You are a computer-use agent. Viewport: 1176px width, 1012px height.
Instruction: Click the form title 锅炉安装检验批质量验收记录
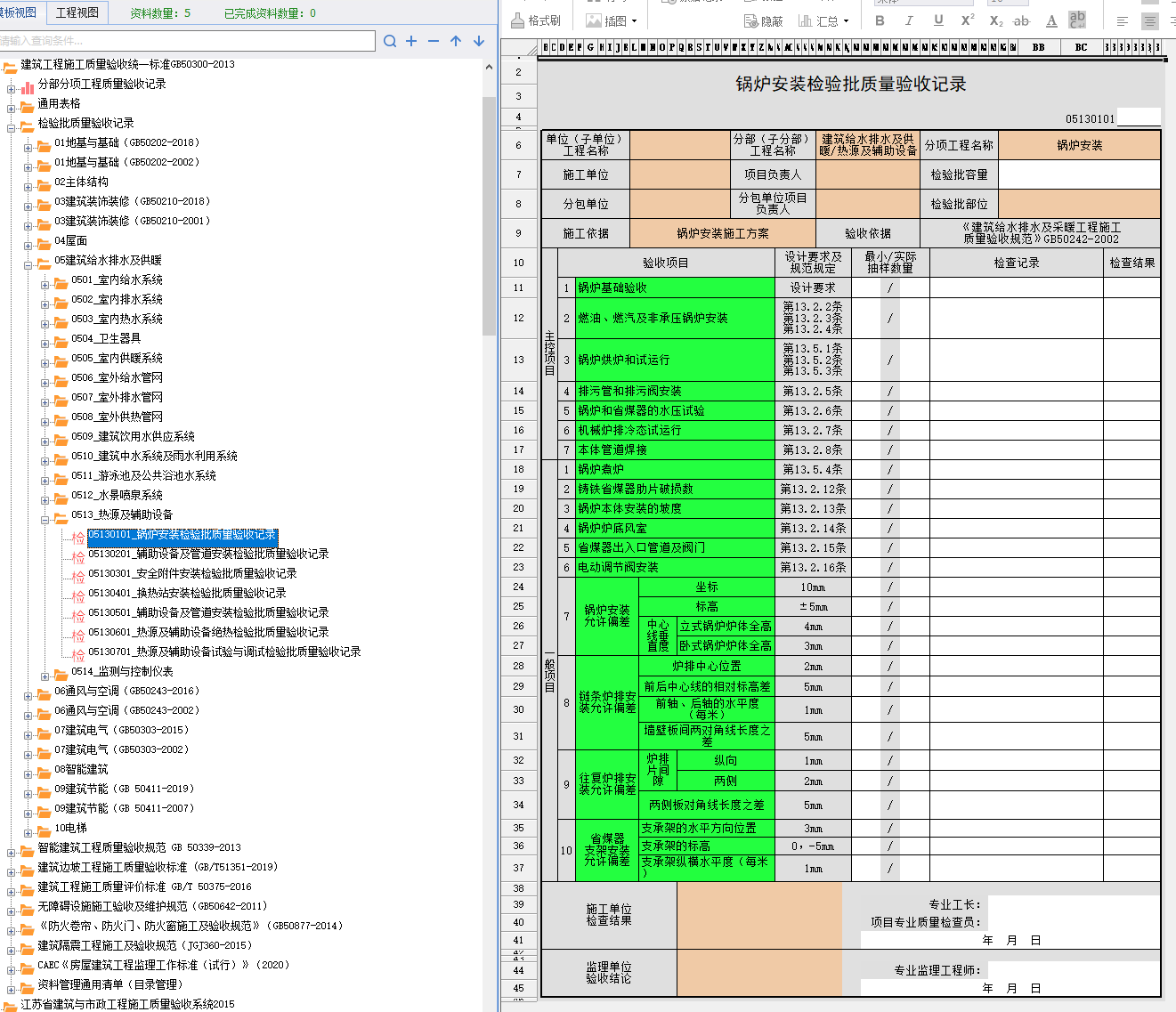coord(850,84)
